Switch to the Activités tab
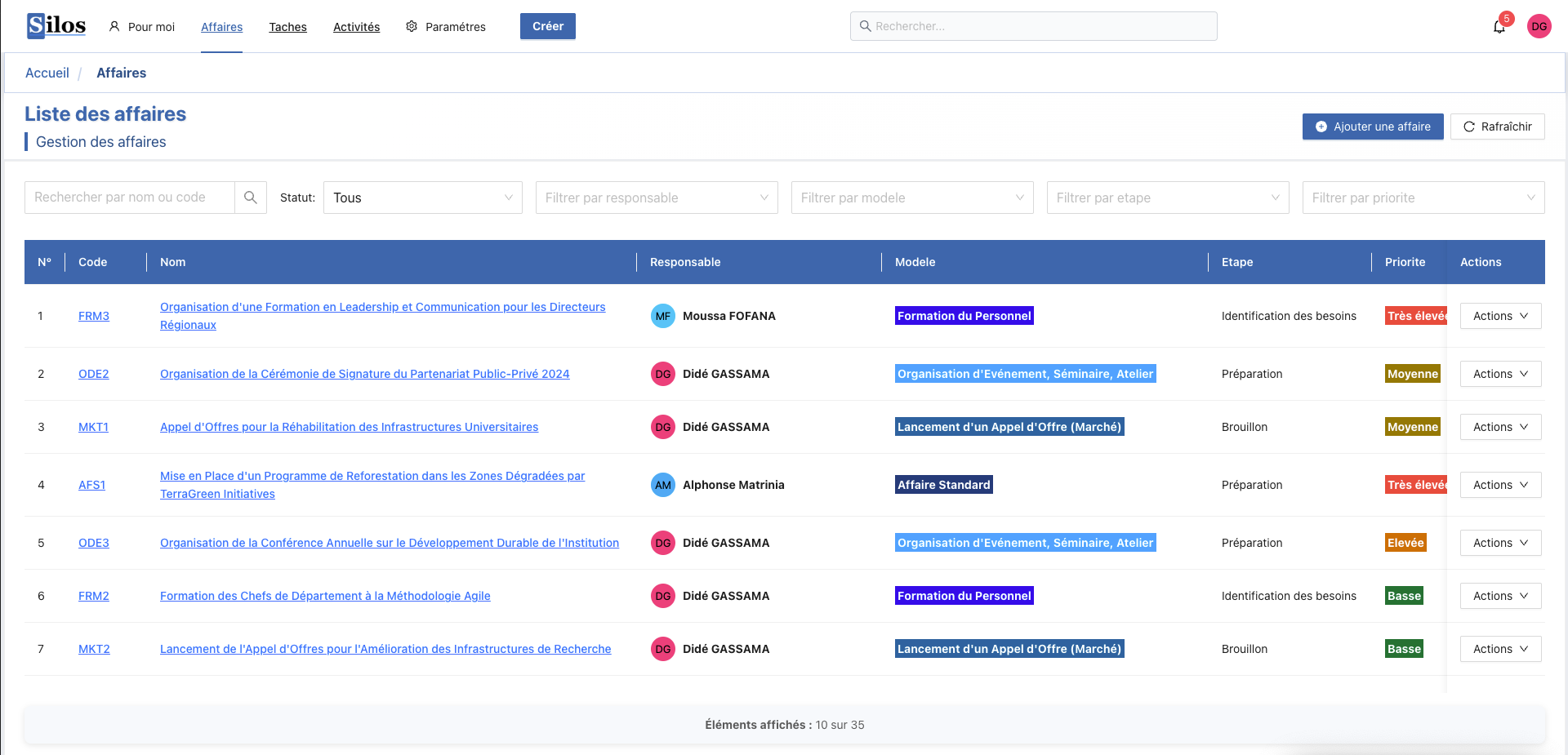The height and width of the screenshot is (755, 1568). click(x=356, y=26)
